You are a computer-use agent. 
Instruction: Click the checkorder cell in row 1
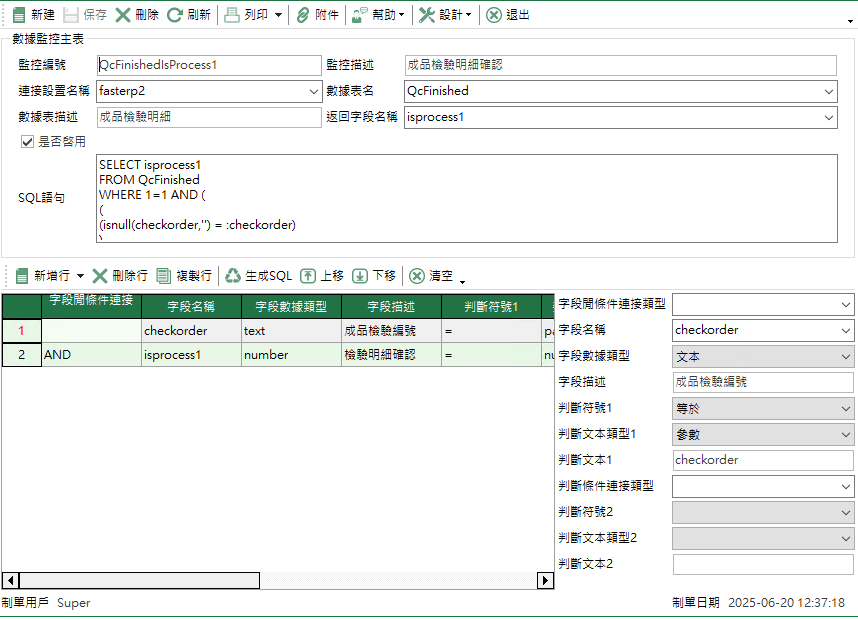[192, 331]
